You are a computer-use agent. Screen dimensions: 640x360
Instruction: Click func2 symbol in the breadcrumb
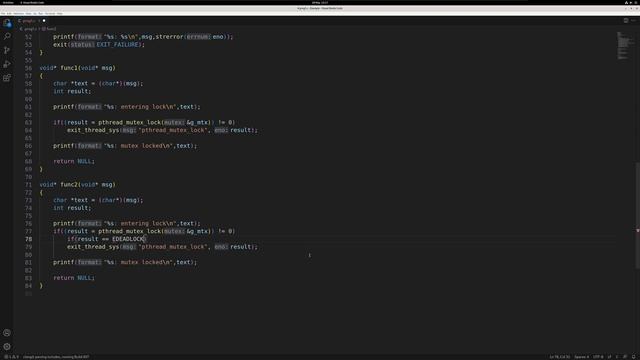49,29
